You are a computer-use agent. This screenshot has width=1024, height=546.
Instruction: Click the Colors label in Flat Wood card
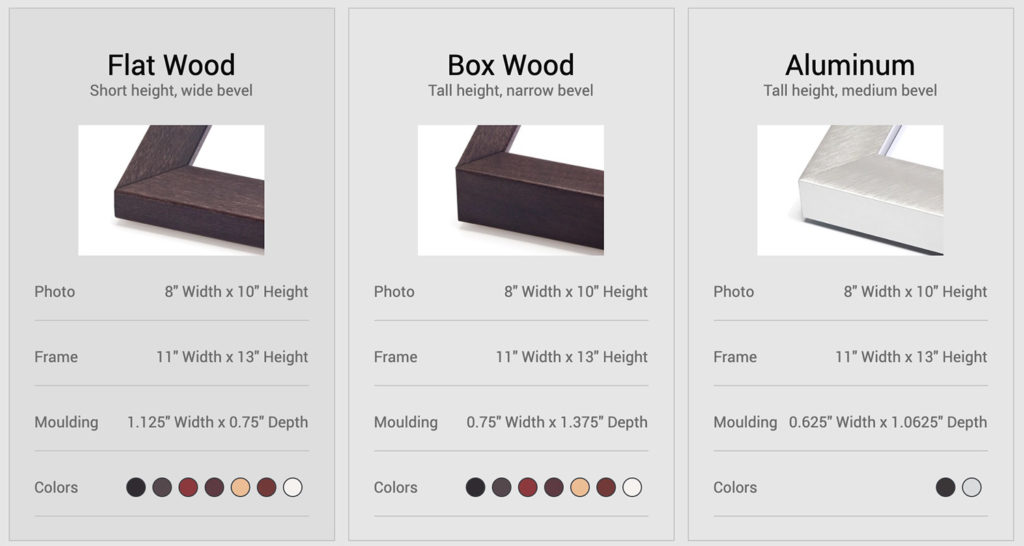pyautogui.click(x=56, y=488)
